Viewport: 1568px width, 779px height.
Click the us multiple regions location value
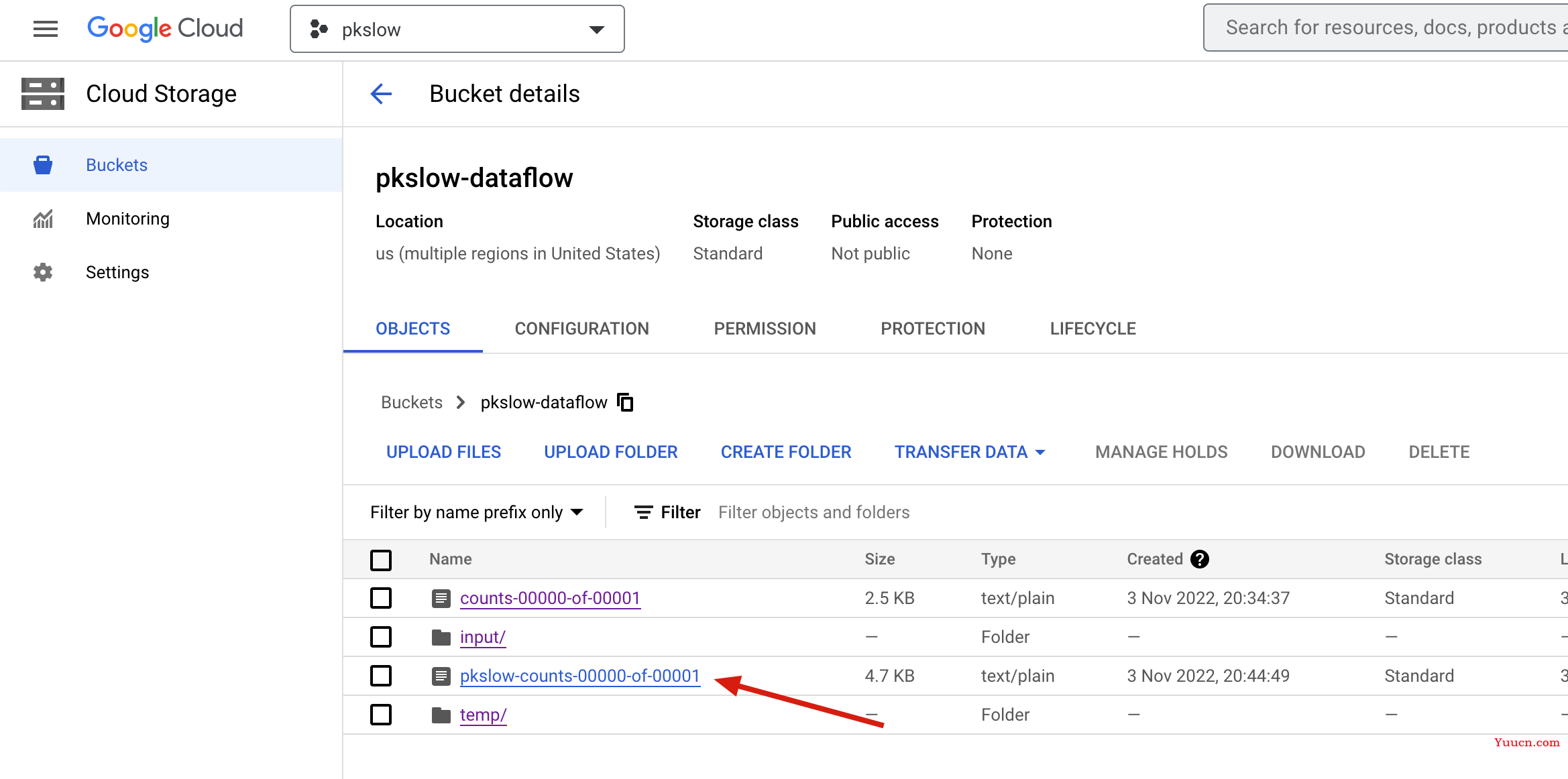(x=518, y=253)
